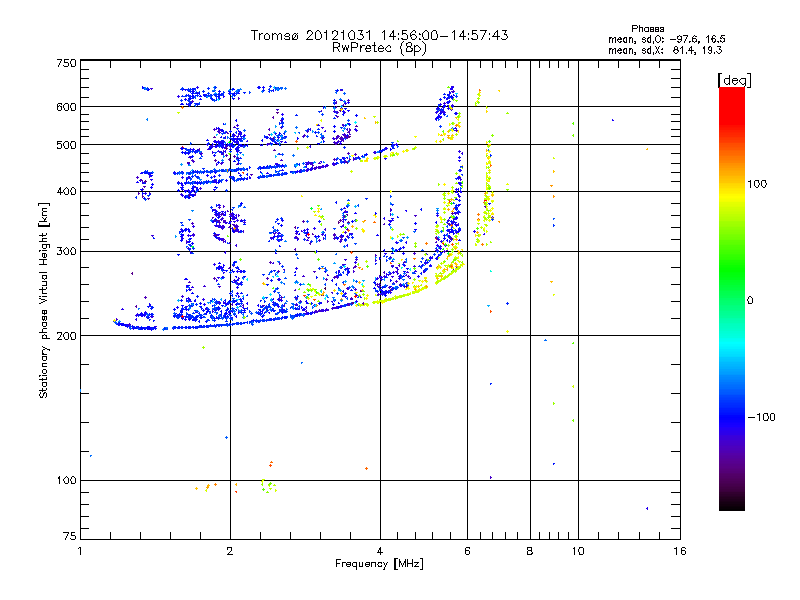Click x-axis tick label '2'
Image resolution: width=800 pixels, height=600 pixels.
(230, 551)
